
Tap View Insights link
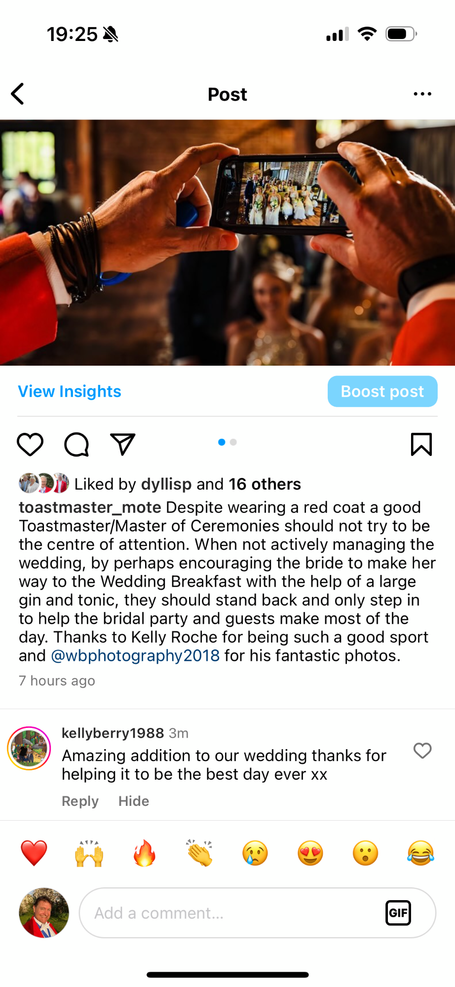tap(69, 392)
